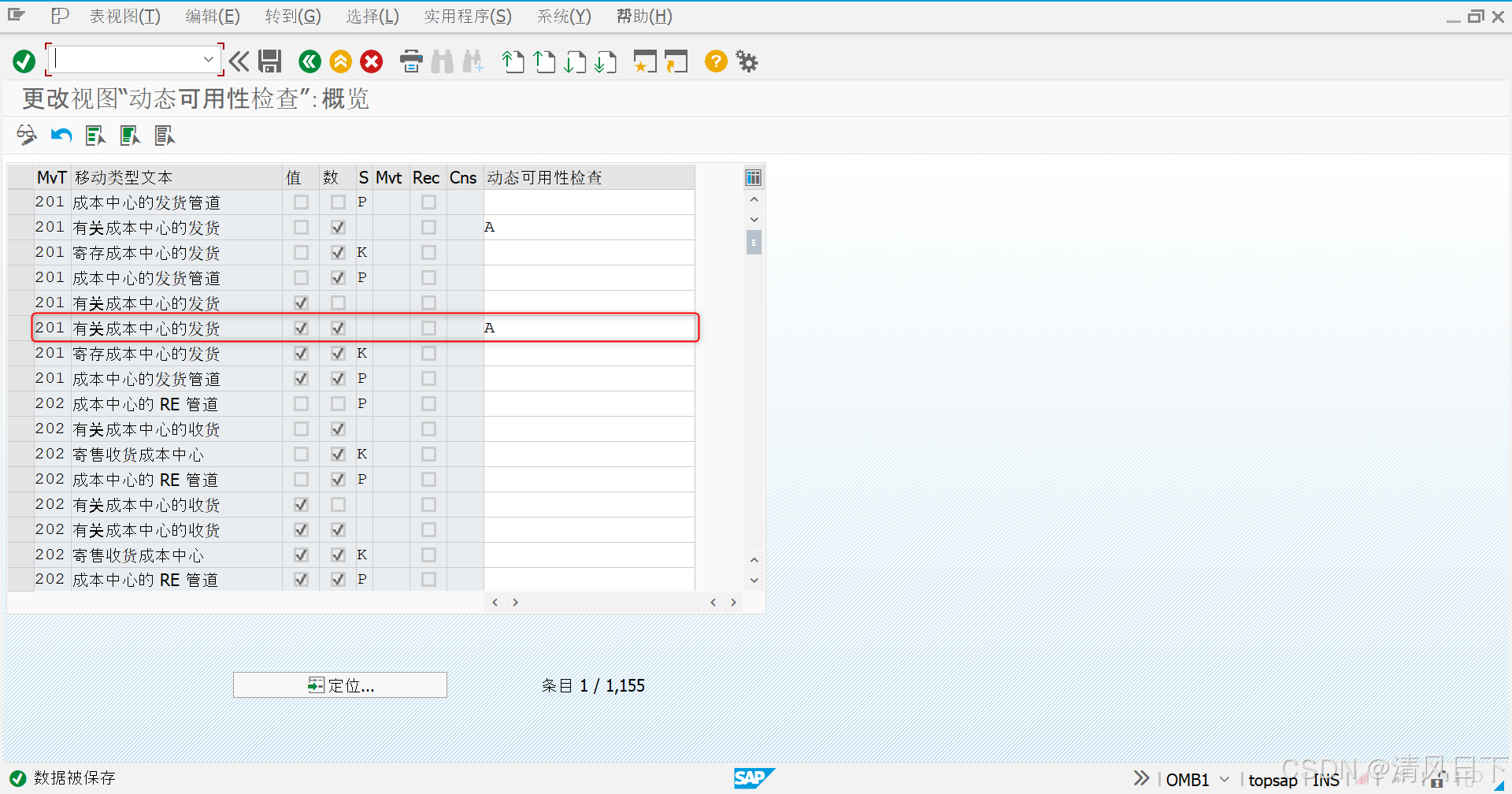Image resolution: width=1512 pixels, height=794 pixels.
Task: Open Customize Local Layout gear icon
Action: (747, 61)
